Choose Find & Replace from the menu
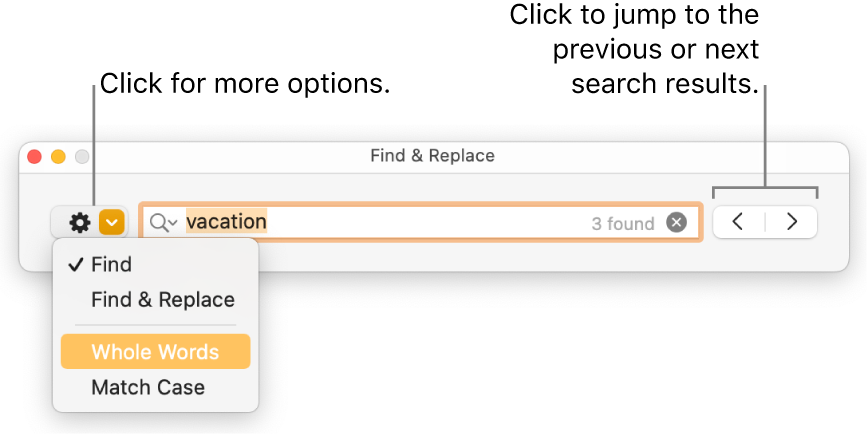 (x=162, y=300)
